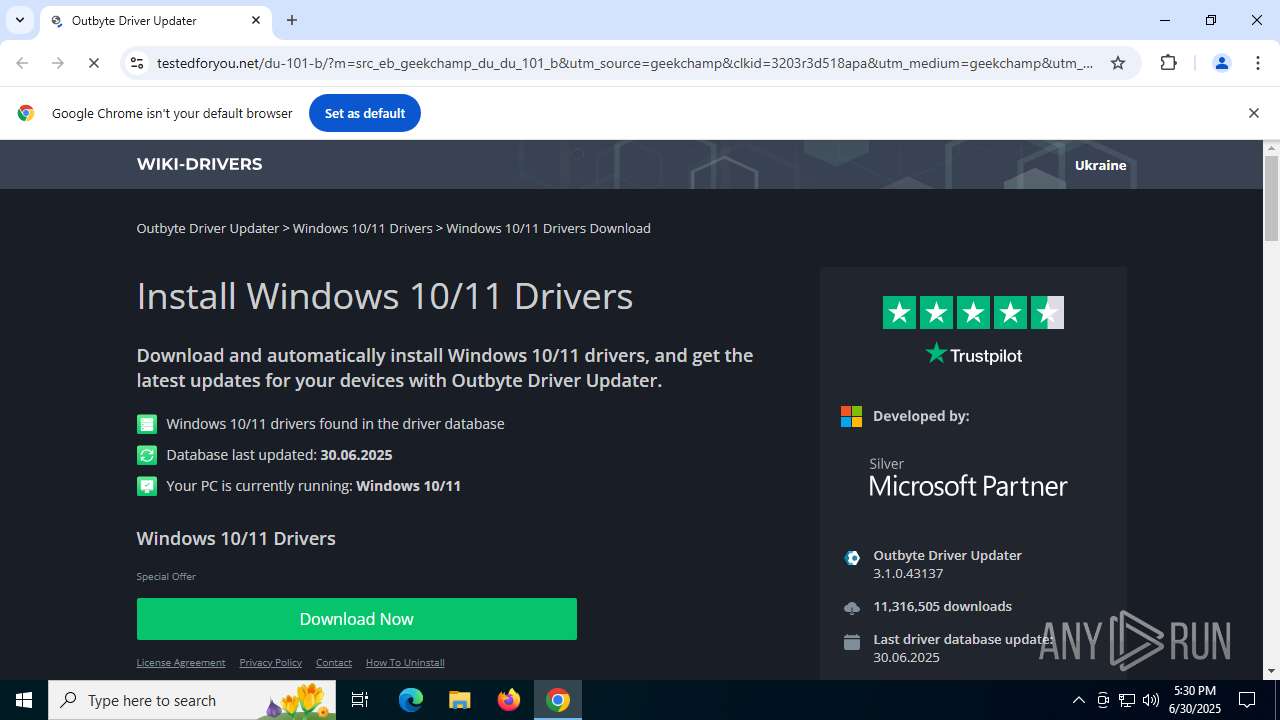Click the downloads cloud icon
Image resolution: width=1280 pixels, height=720 pixels.
852,607
